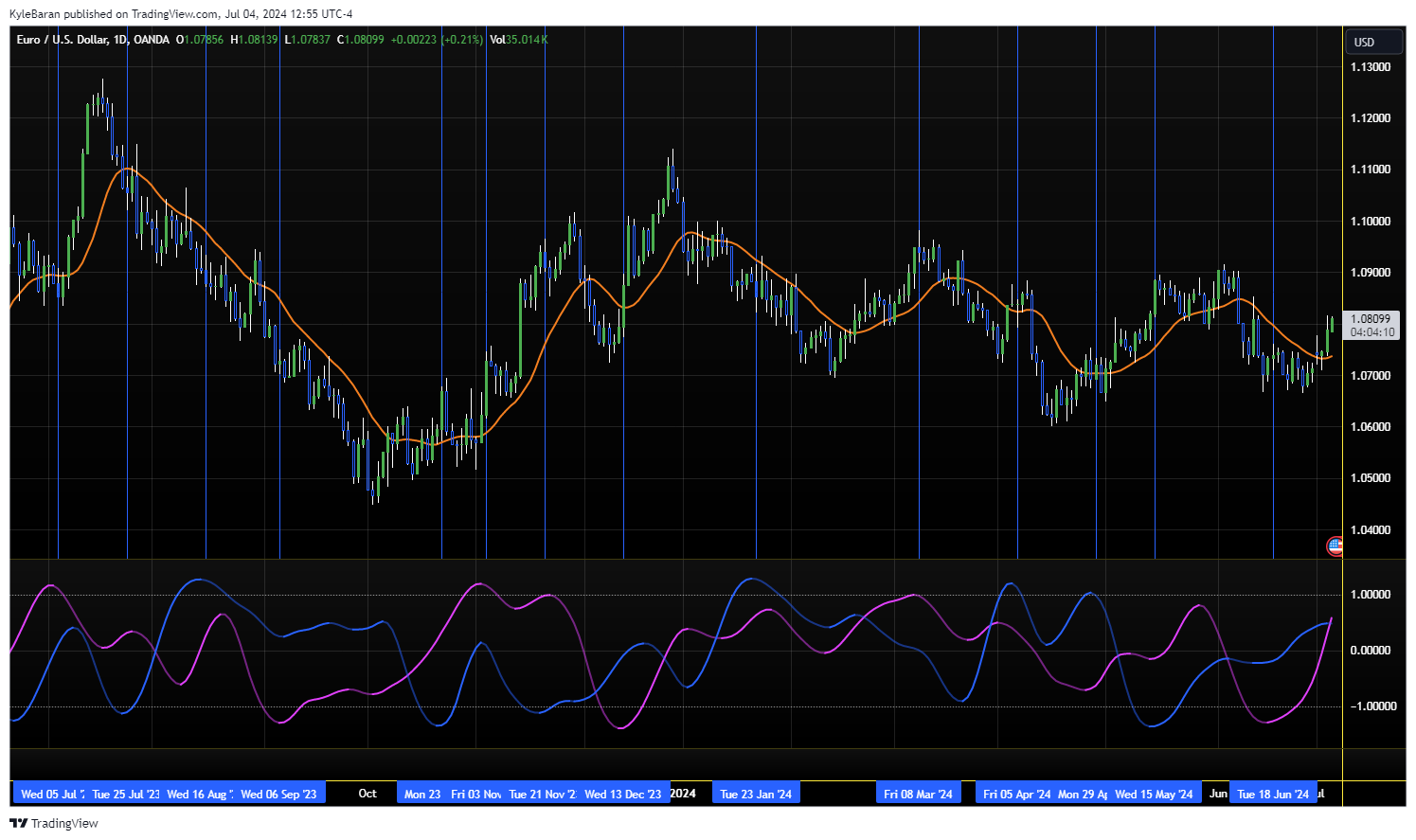Click the 'Wed 13 Dec '23' date marker
Screen dimensions: 1416x840
(x=623, y=794)
